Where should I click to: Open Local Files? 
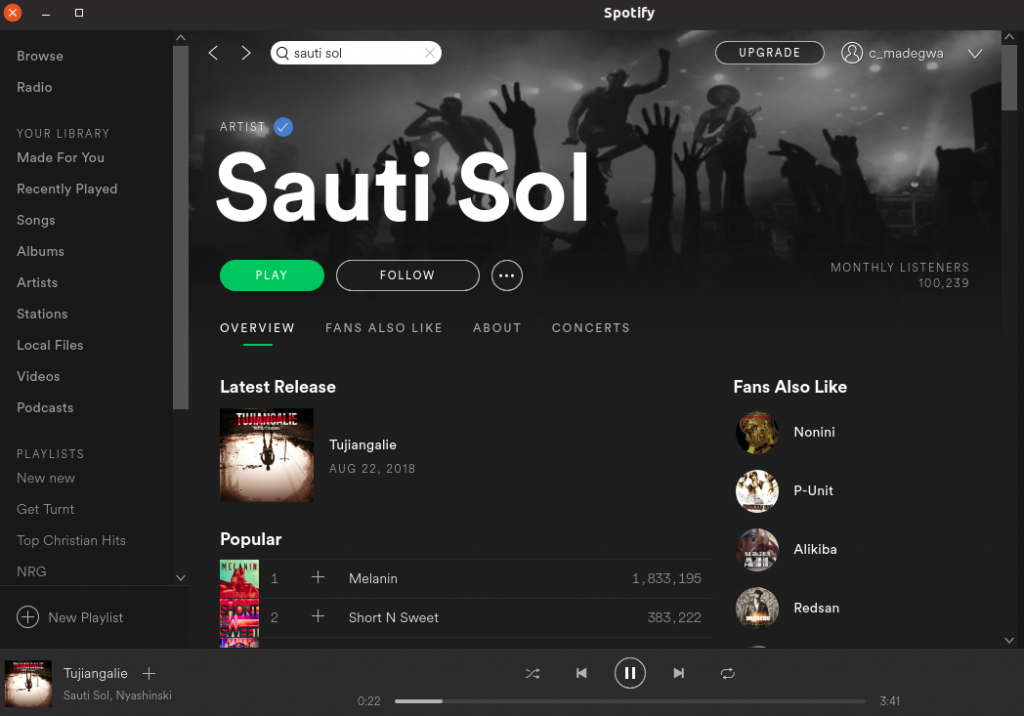[50, 346]
